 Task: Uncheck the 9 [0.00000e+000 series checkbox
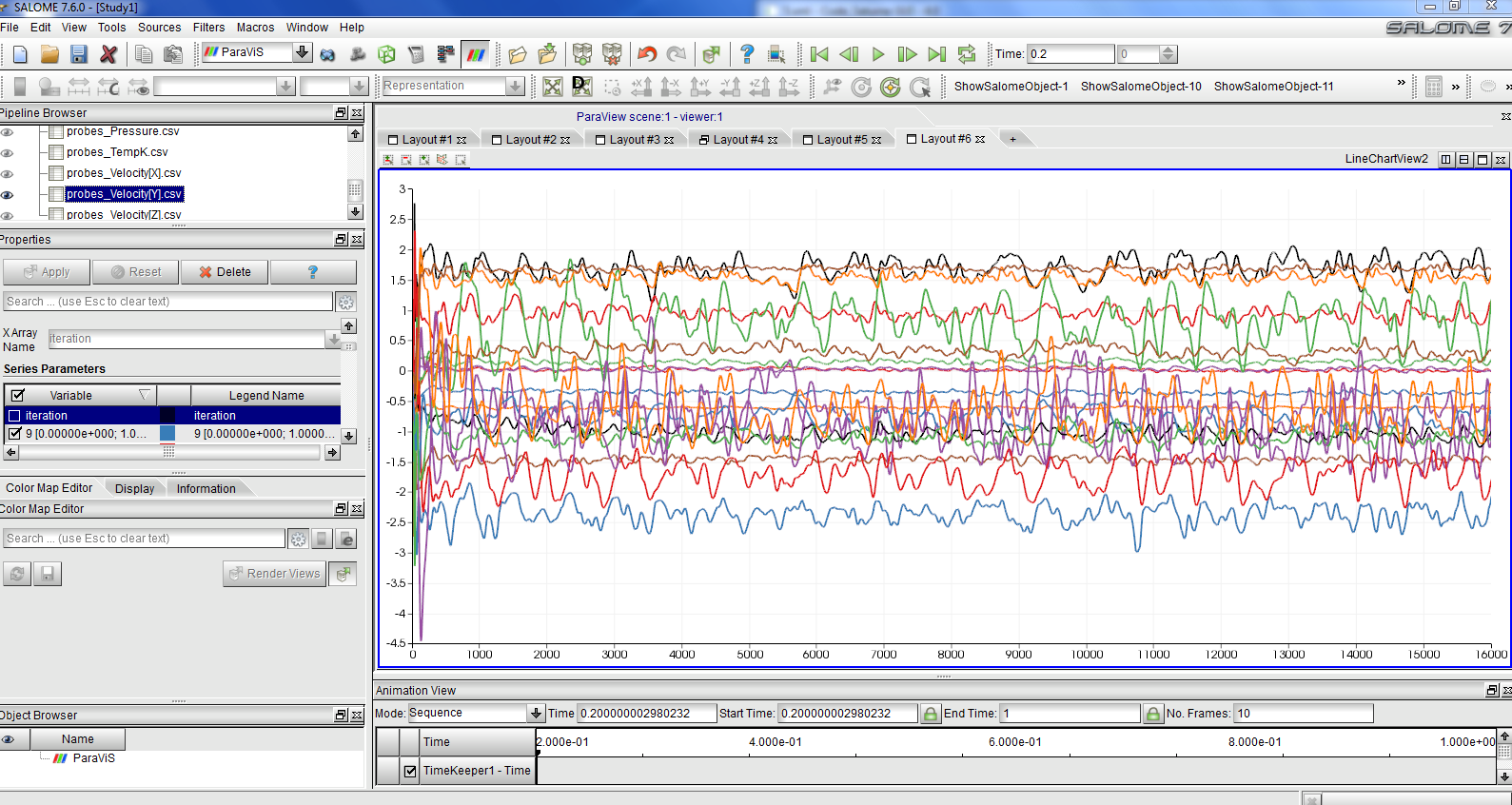click(x=14, y=434)
